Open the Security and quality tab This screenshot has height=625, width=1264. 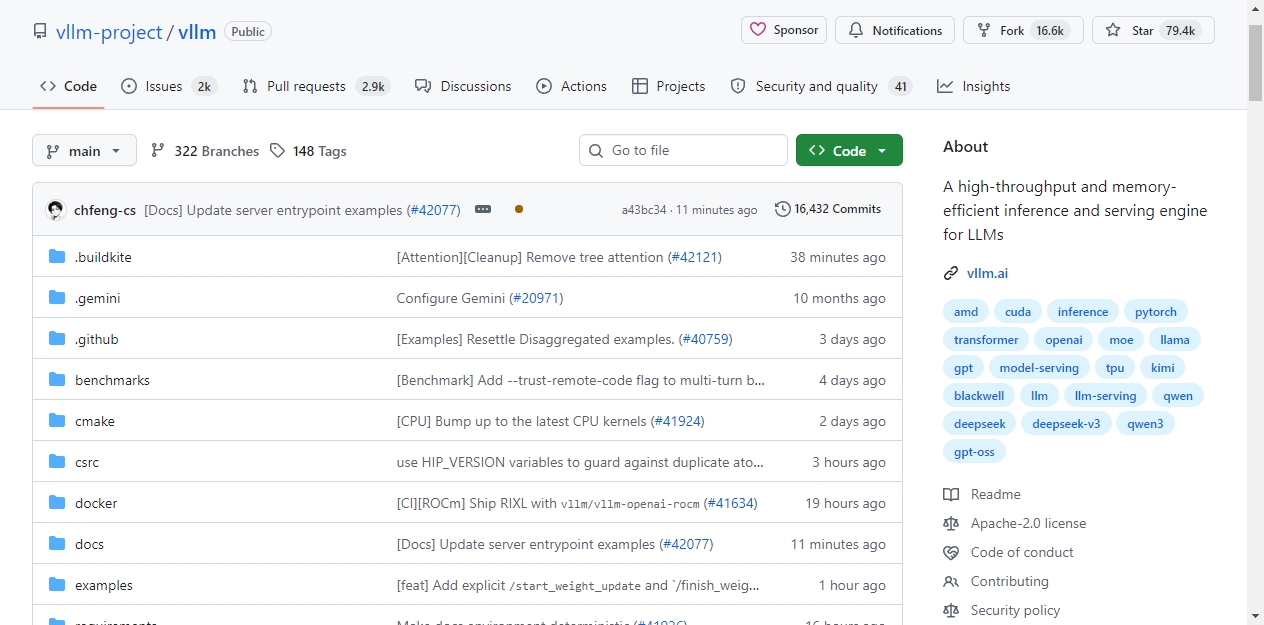coord(821,86)
